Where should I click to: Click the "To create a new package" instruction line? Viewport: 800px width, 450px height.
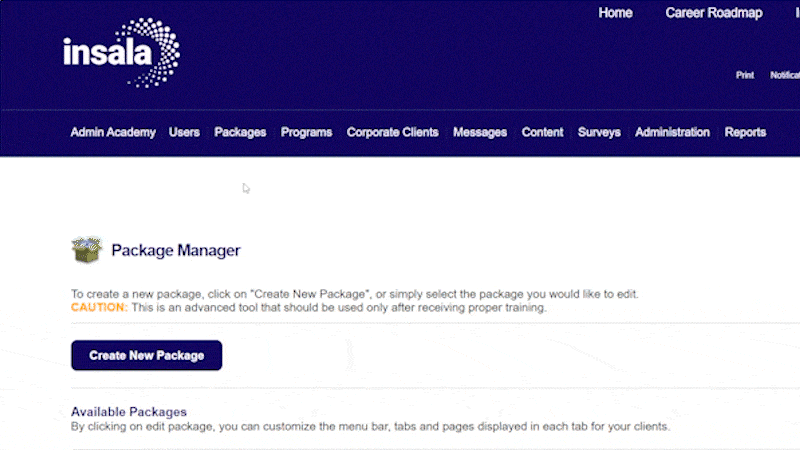[x=355, y=294]
